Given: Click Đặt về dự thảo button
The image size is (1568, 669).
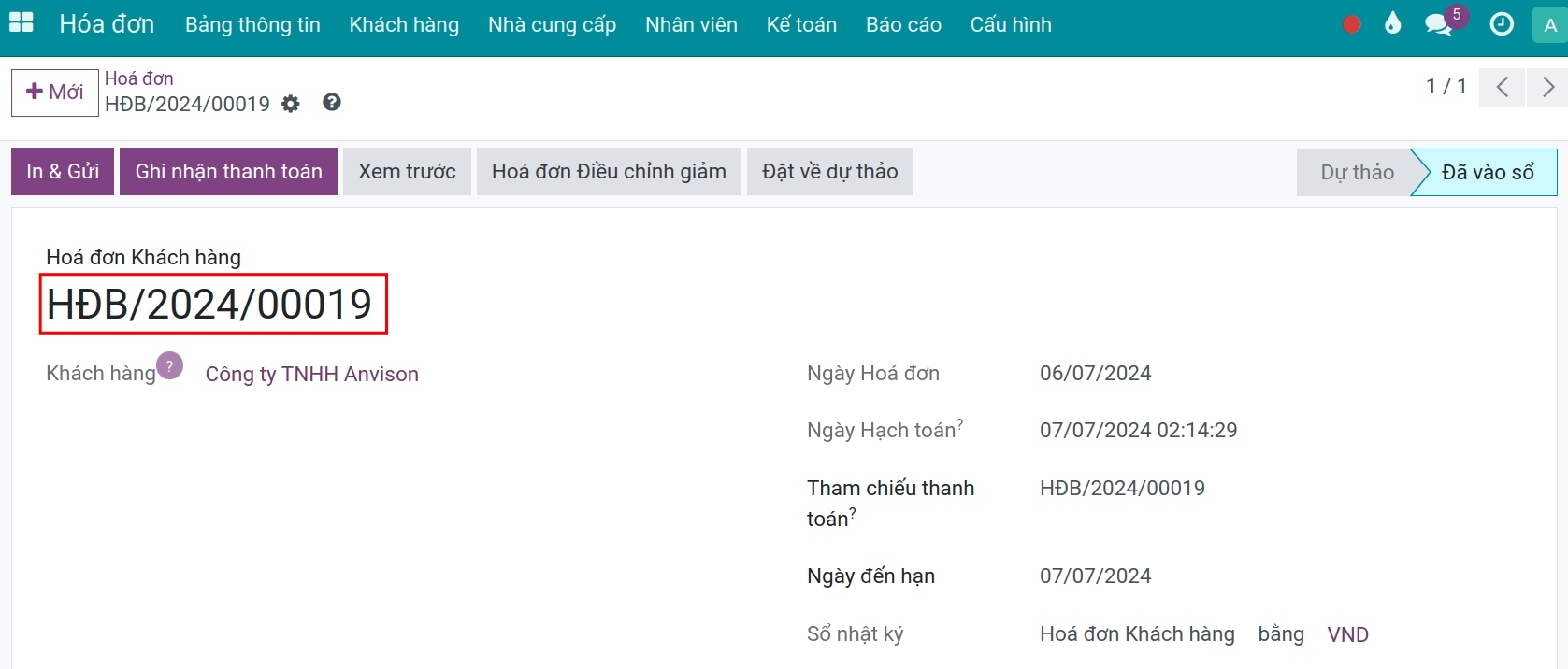Looking at the screenshot, I should (830, 172).
